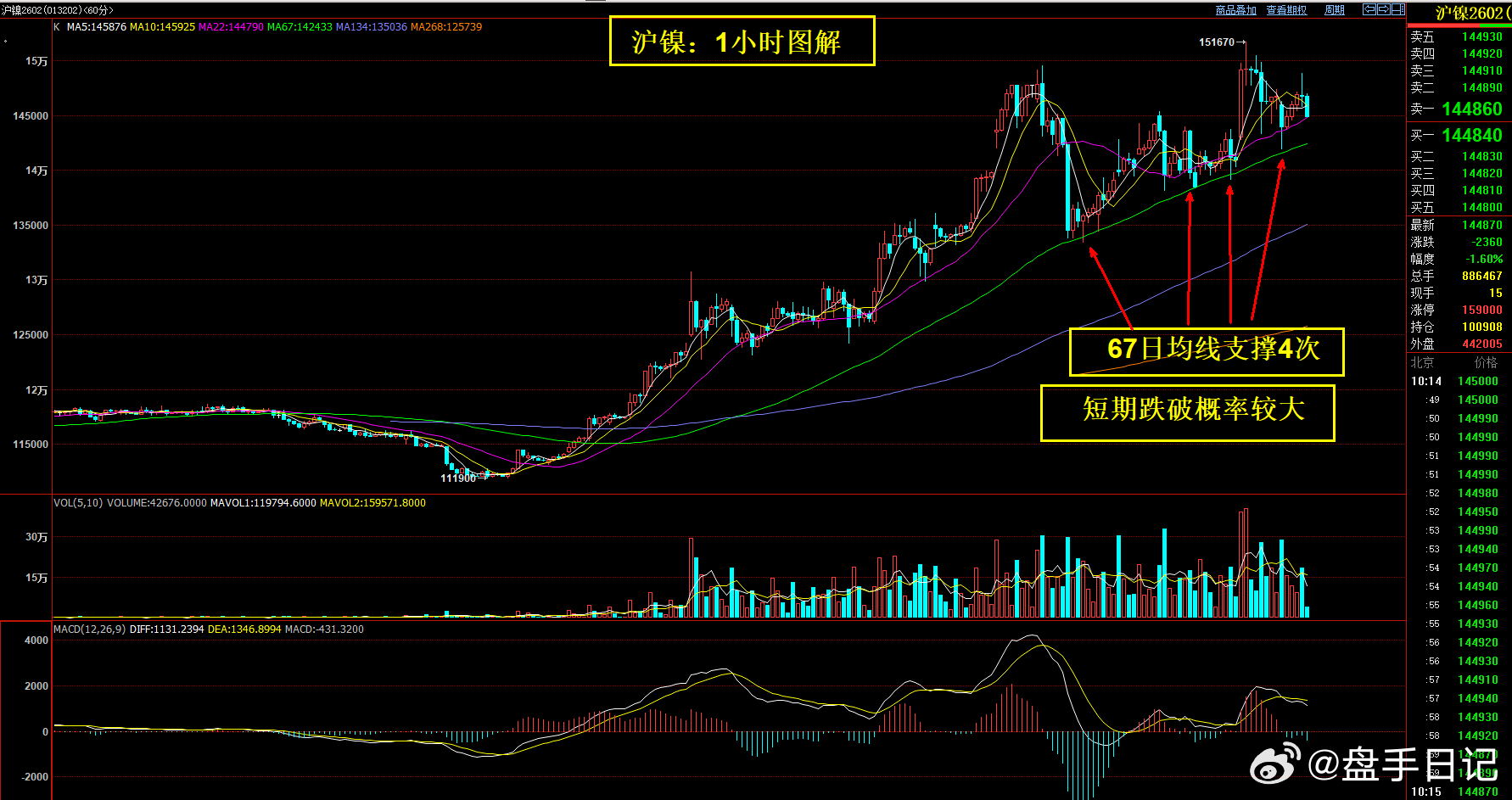Click the 买二 price 144830
Screen dimensions: 1512x800
pyautogui.click(x=1482, y=156)
